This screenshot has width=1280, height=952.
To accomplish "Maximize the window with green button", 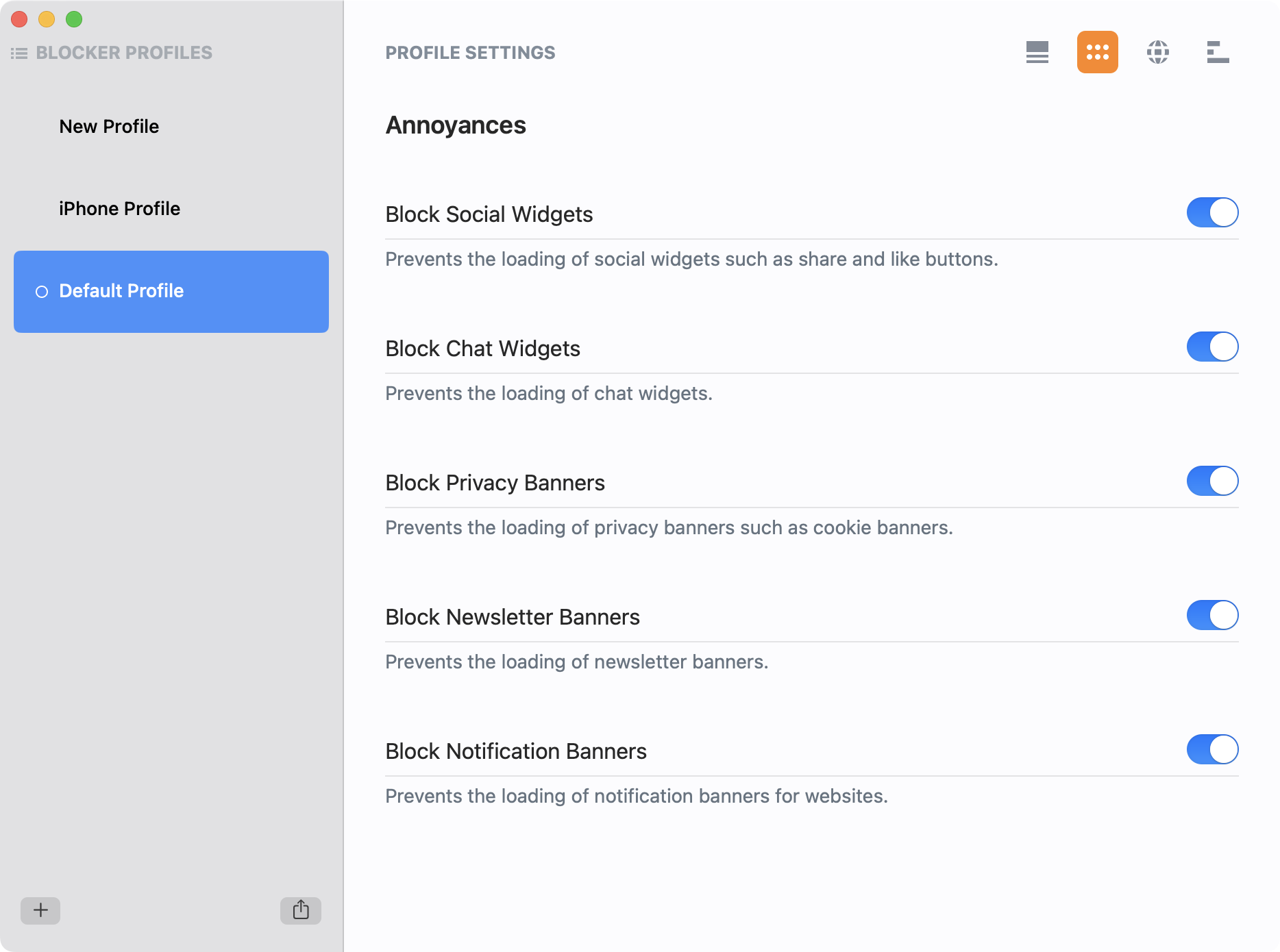I will point(74,19).
